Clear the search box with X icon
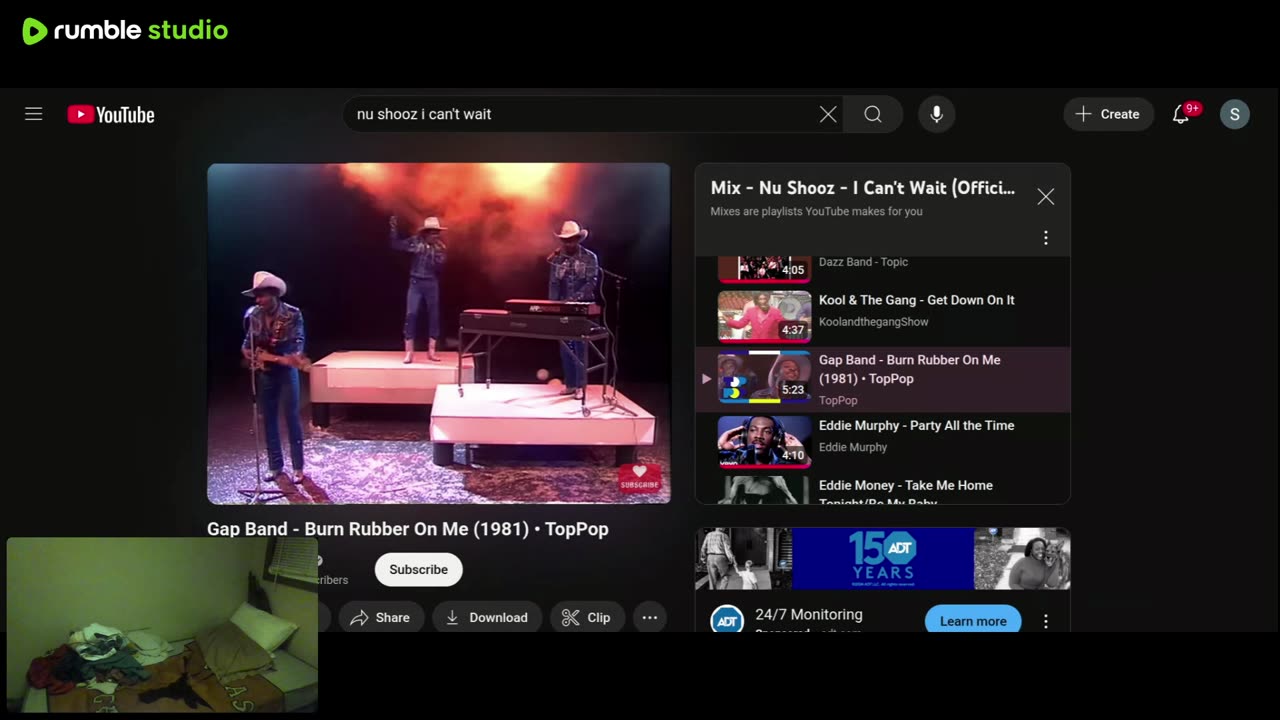The image size is (1280, 720). 828,114
